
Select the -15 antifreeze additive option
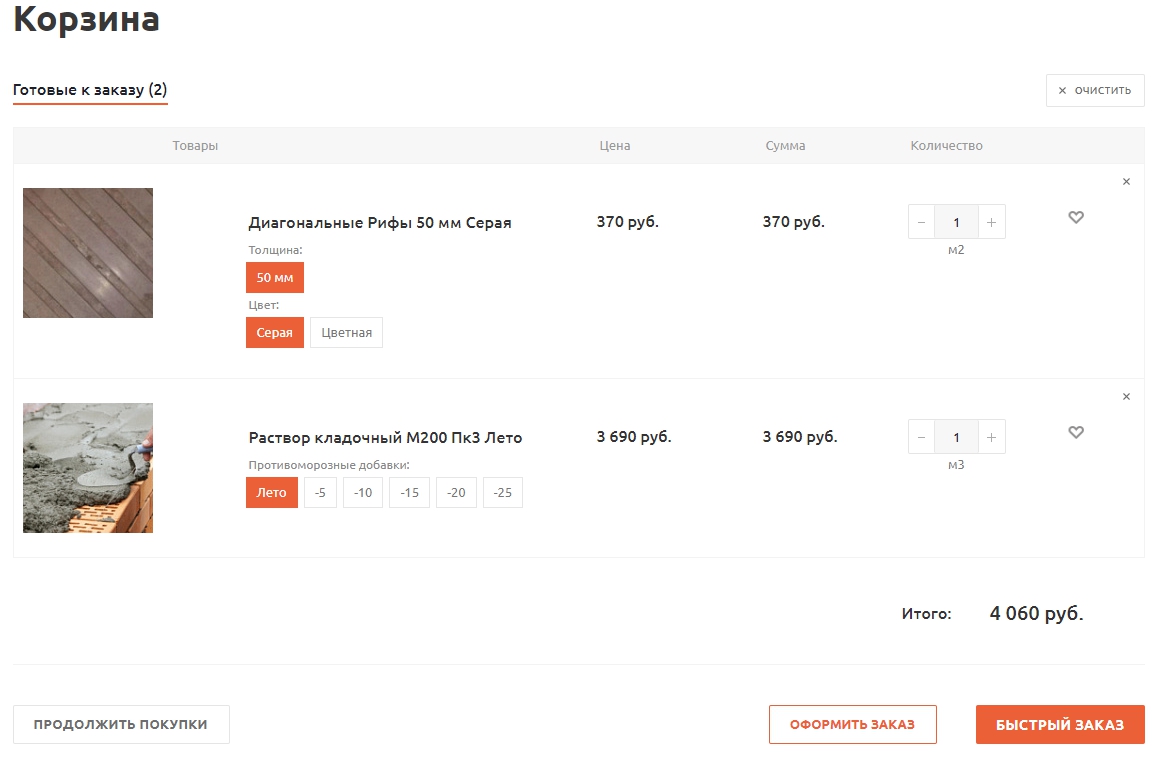click(x=409, y=493)
